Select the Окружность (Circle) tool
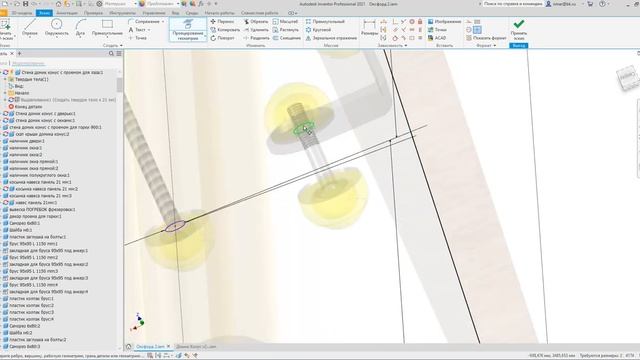 point(56,28)
